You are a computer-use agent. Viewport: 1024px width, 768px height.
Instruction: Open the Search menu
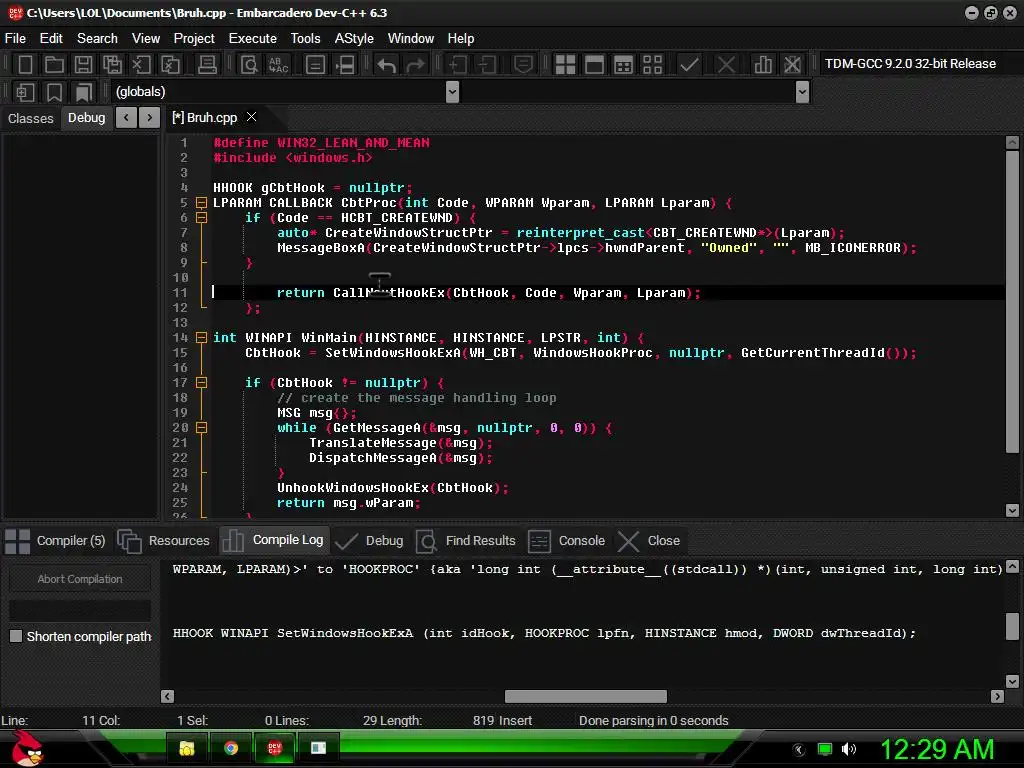(x=97, y=39)
